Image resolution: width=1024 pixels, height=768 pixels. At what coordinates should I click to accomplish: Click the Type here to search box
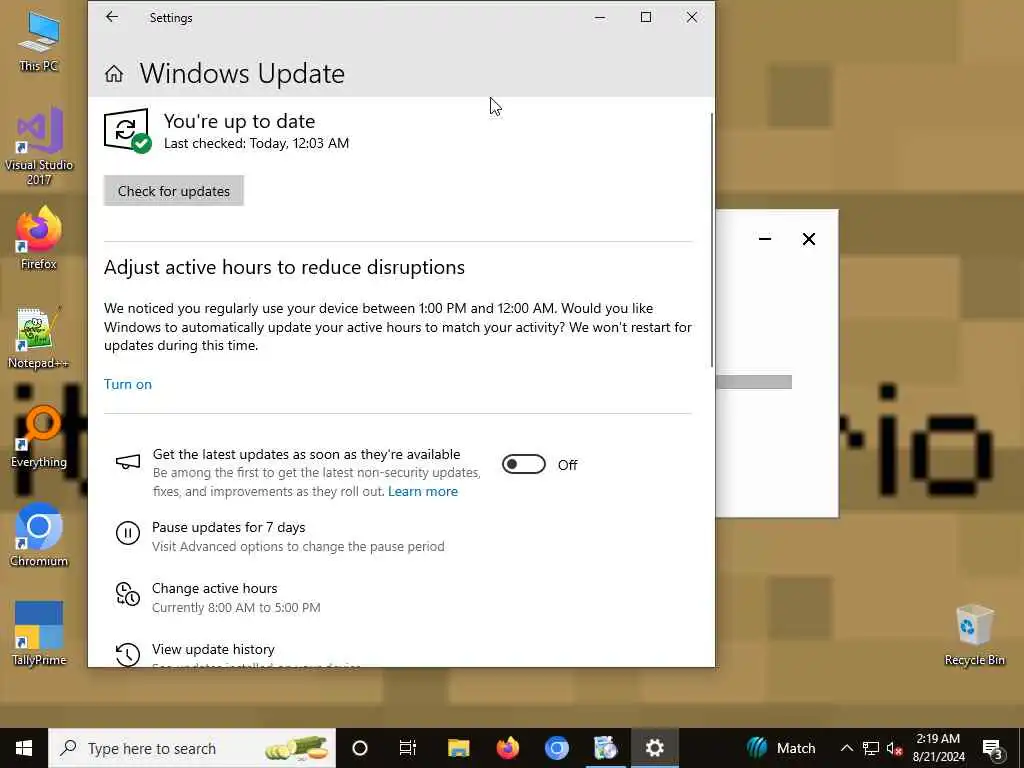click(x=193, y=748)
